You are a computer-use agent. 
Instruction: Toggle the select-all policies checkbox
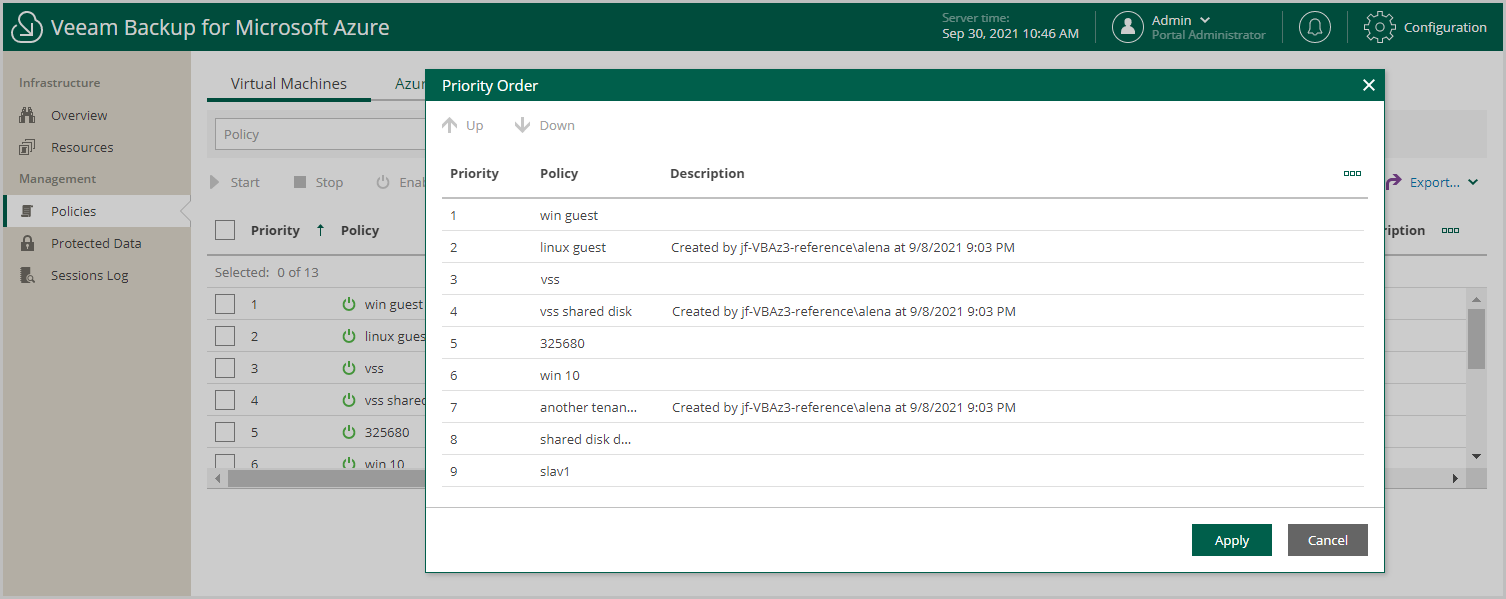click(225, 230)
